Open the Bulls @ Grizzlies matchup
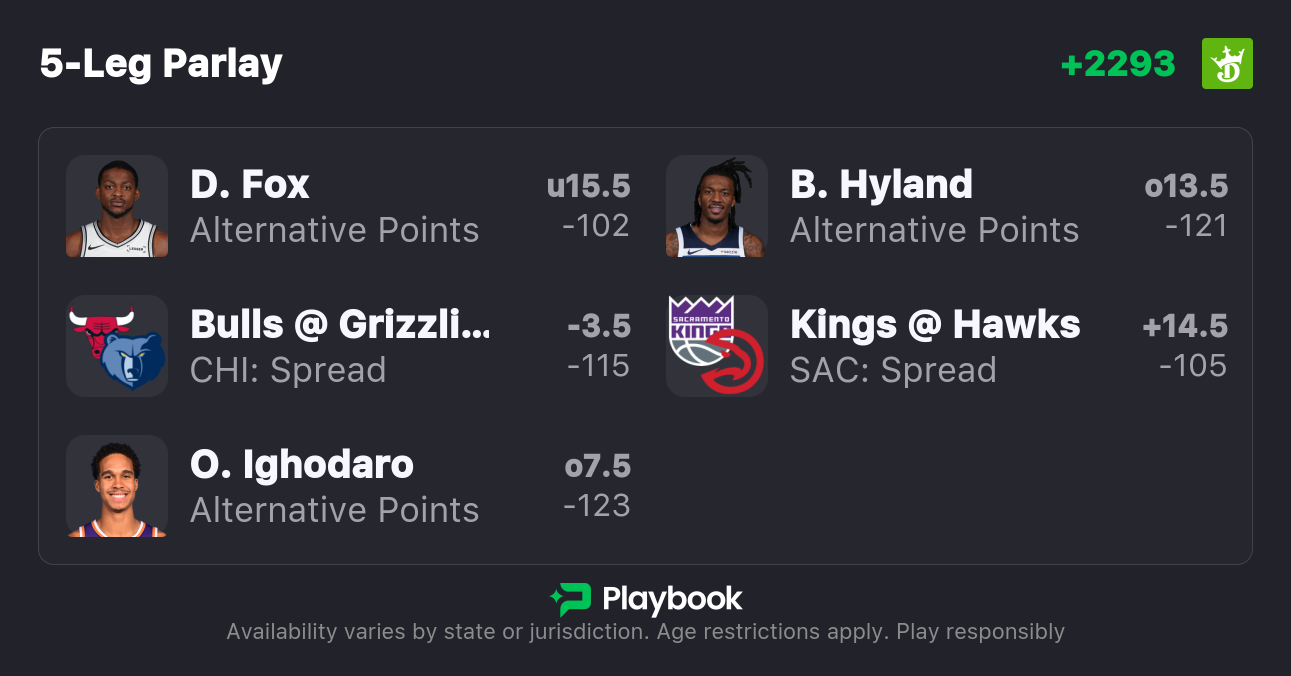This screenshot has width=1291, height=676. [x=340, y=325]
